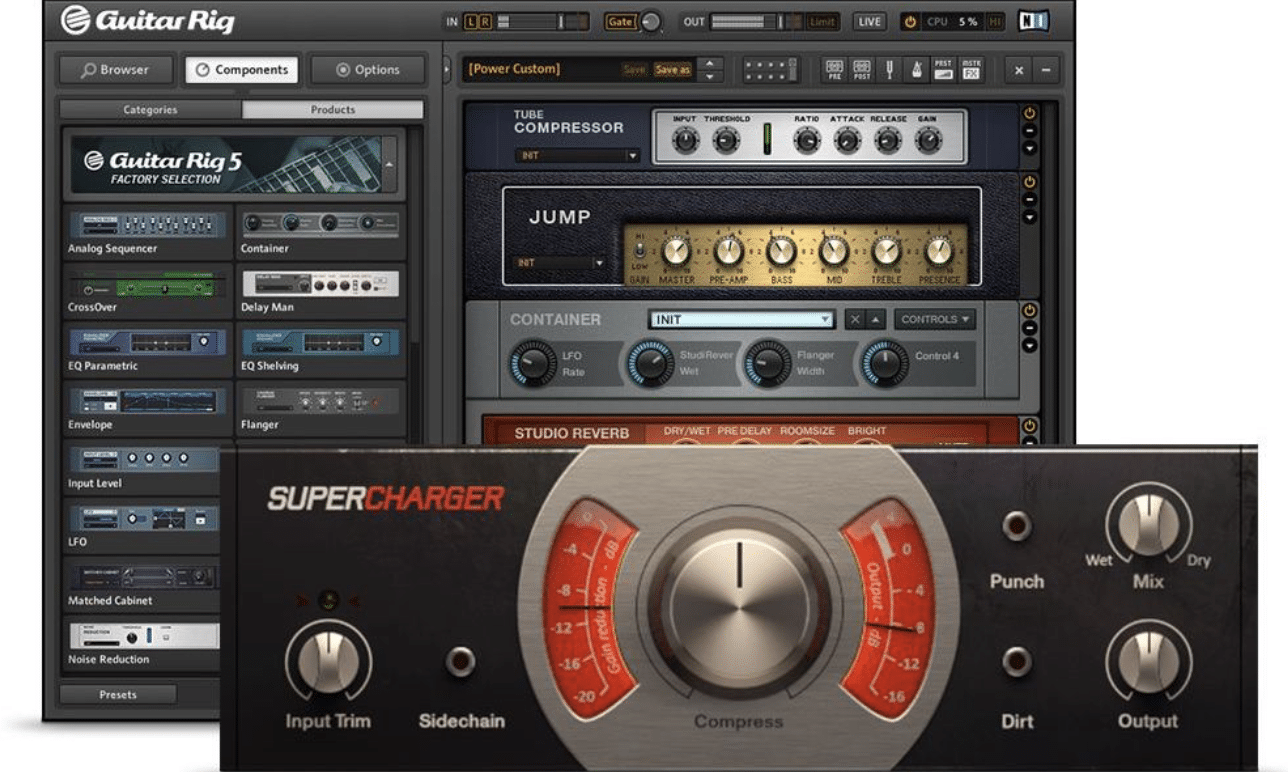Select the Envelope component
The height and width of the screenshot is (772, 1288).
[x=148, y=410]
